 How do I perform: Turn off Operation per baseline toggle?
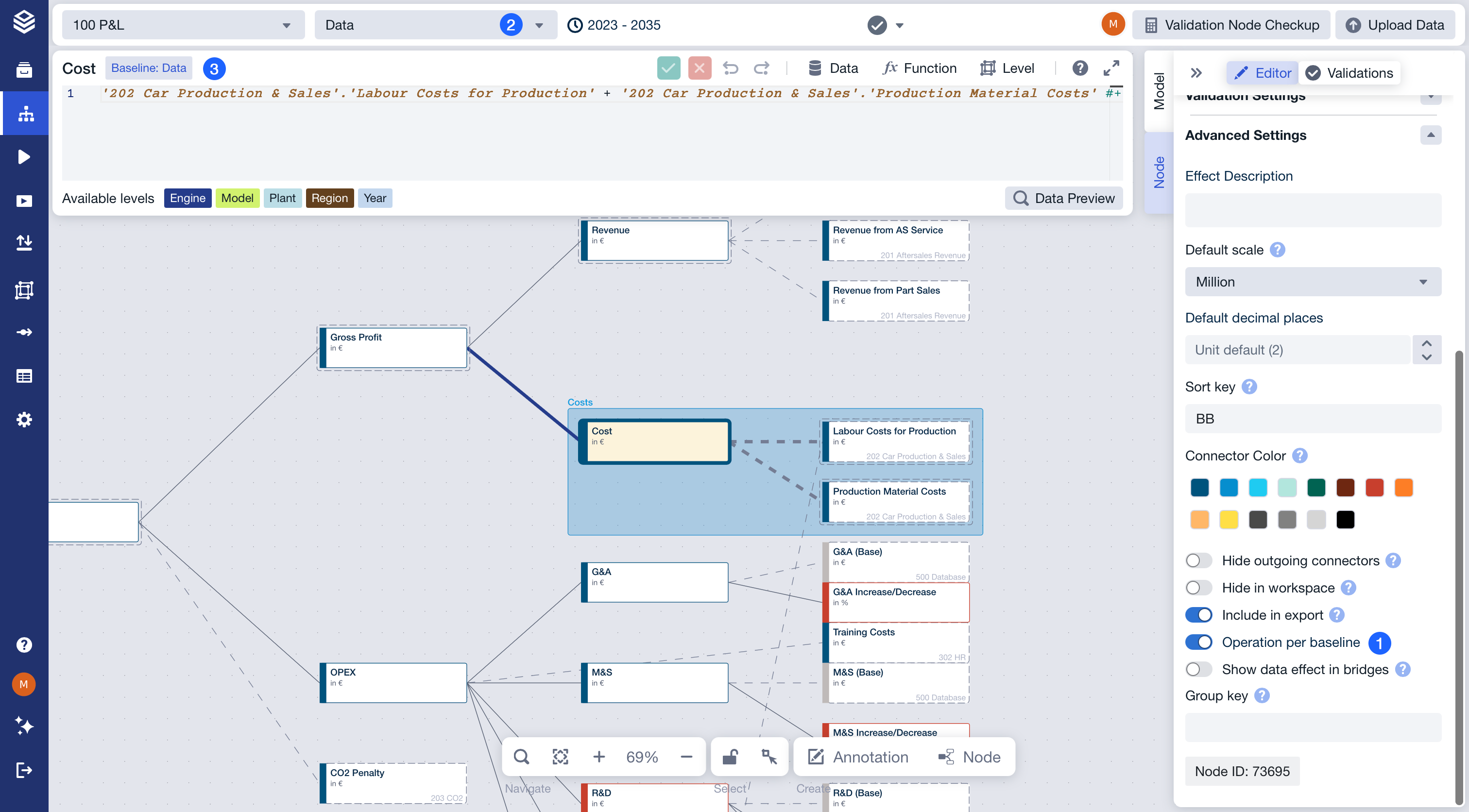[x=1198, y=642]
